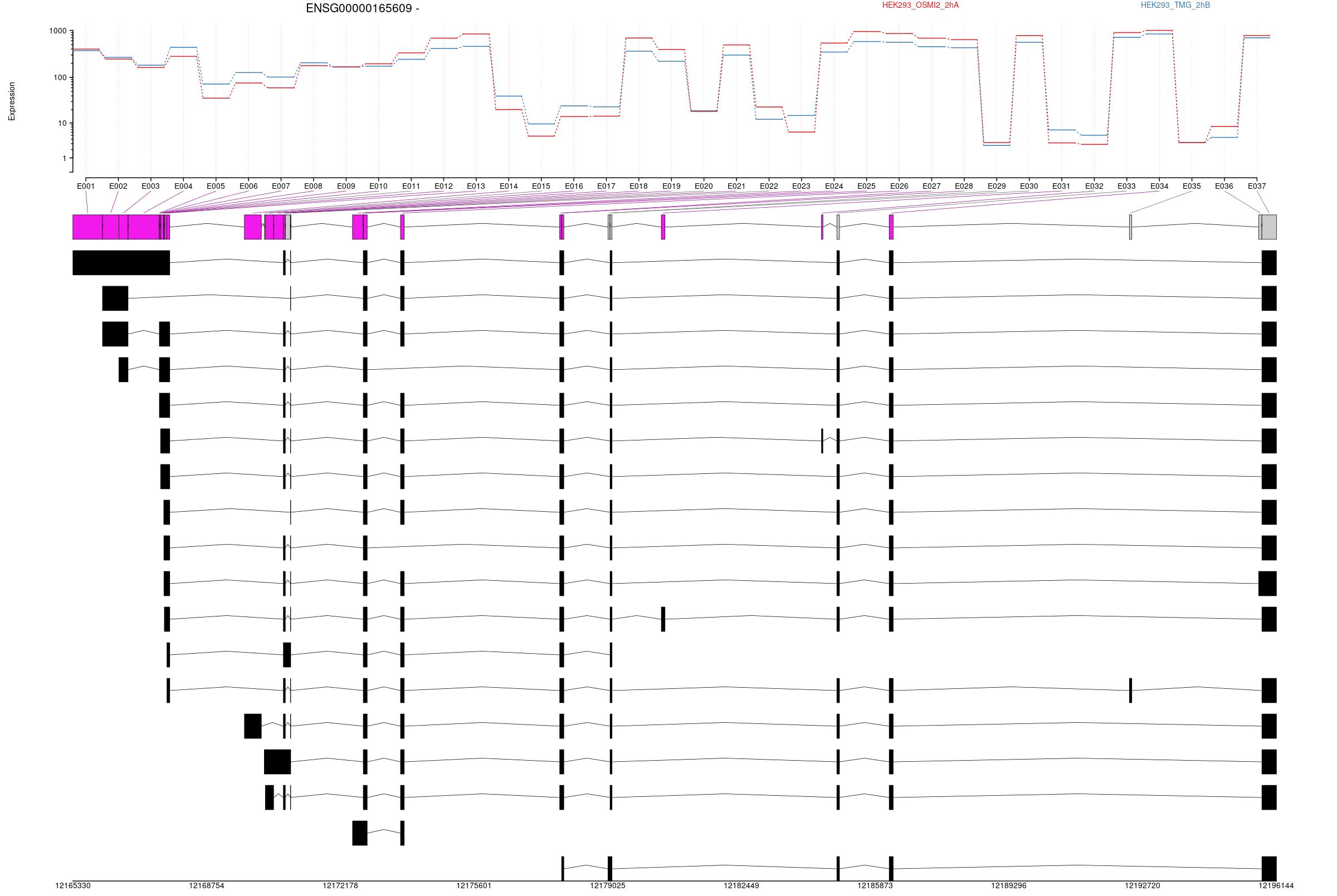1337x896 pixels.
Task: Click exon label E032
Action: click(x=1094, y=187)
